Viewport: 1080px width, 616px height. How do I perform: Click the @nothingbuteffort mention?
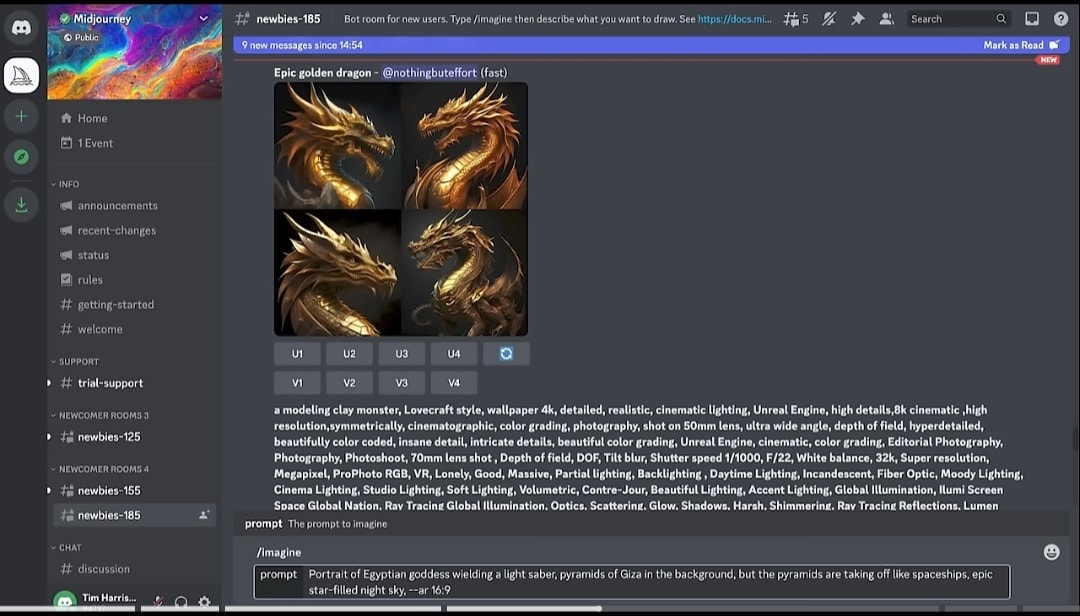click(x=429, y=72)
